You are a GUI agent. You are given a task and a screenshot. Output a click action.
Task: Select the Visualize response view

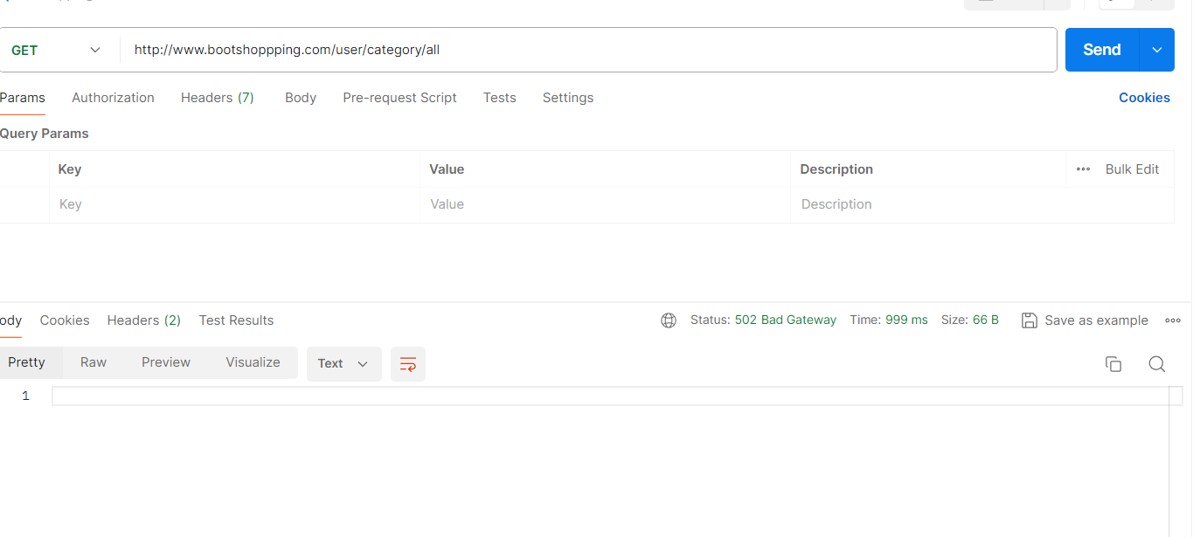253,363
